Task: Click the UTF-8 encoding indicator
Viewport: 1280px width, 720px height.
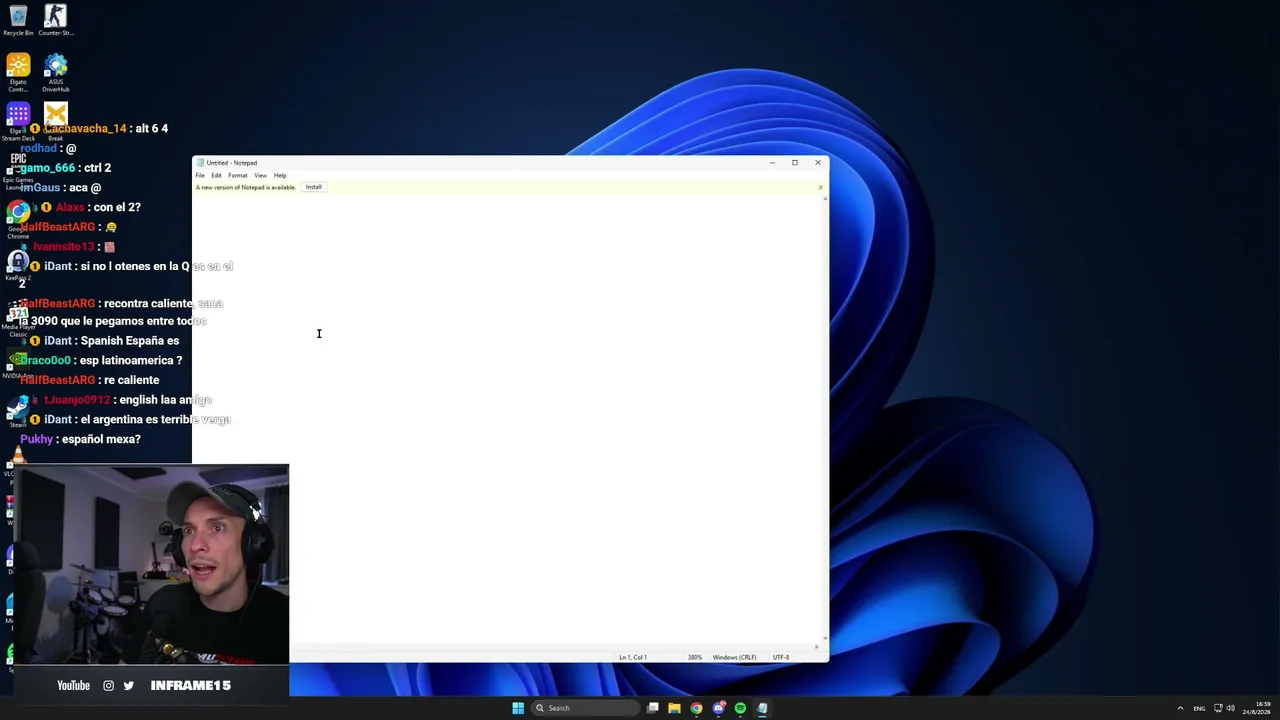Action: [781, 657]
